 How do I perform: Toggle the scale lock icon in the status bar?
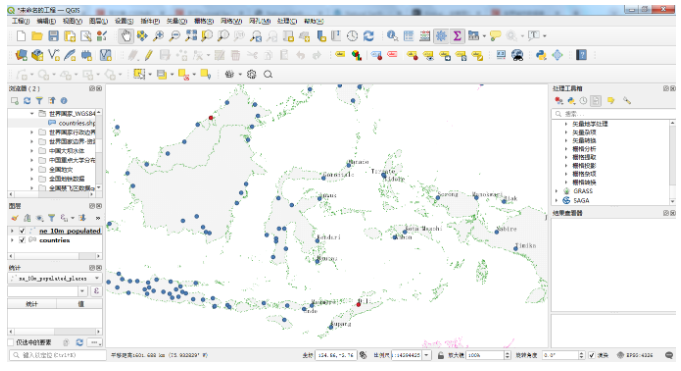click(x=441, y=355)
